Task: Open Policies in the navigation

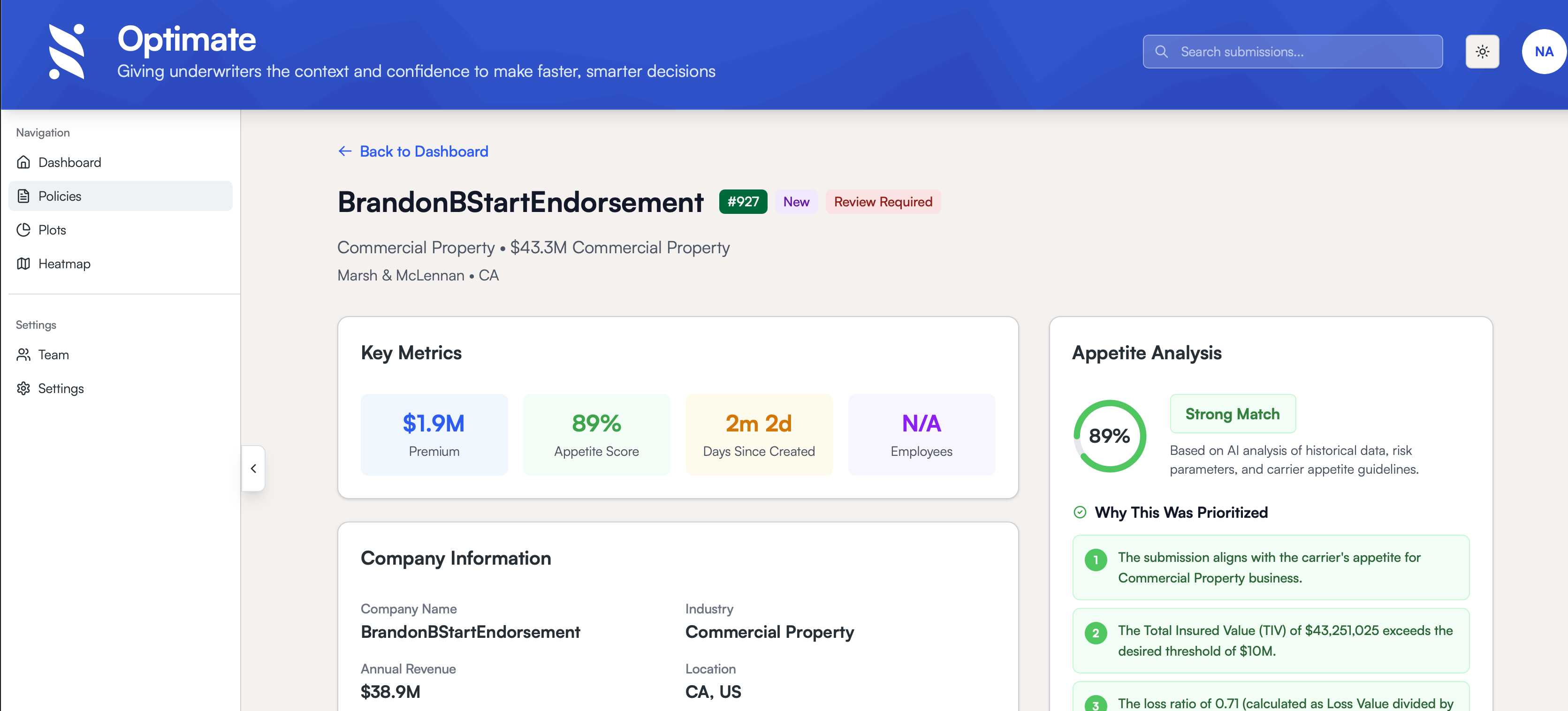Action: click(121, 196)
